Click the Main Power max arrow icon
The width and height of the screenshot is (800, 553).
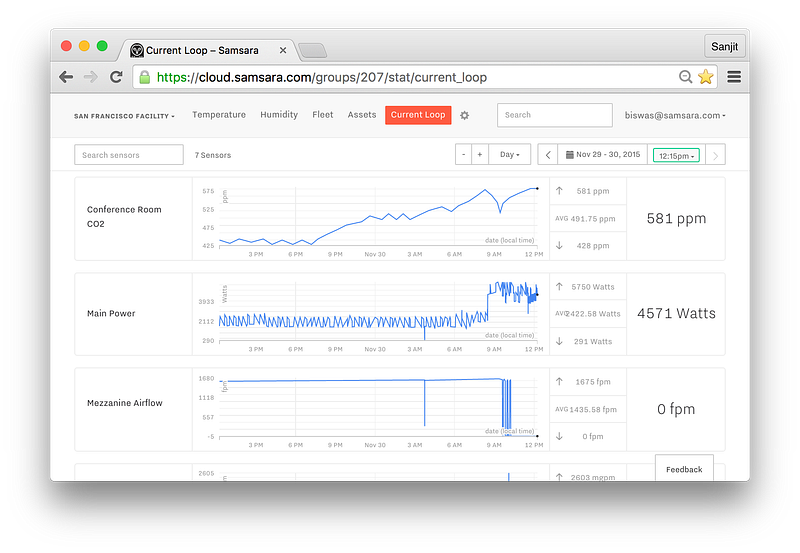[x=559, y=287]
